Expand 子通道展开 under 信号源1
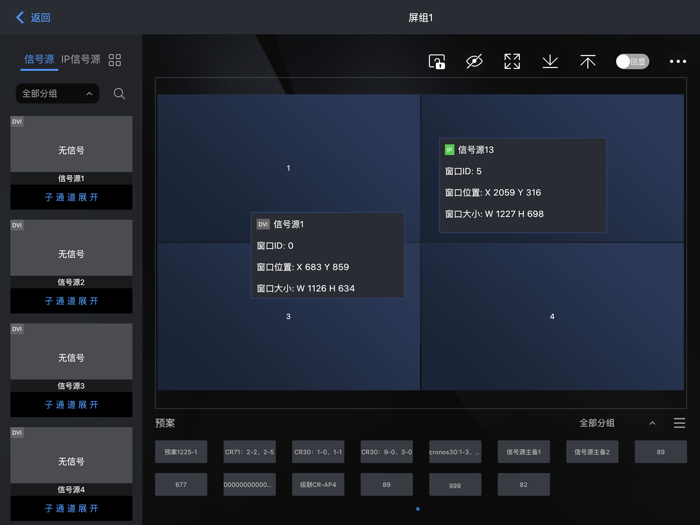The width and height of the screenshot is (700, 525). tap(71, 197)
